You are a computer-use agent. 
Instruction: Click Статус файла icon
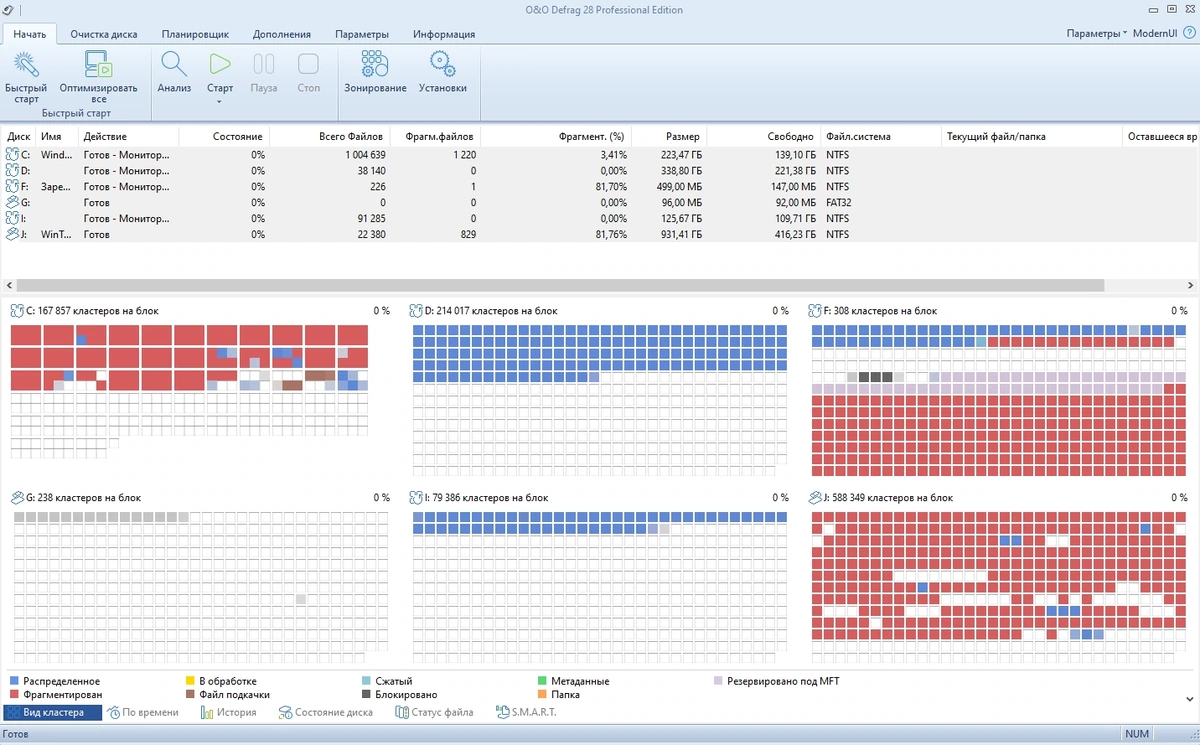[x=402, y=712]
